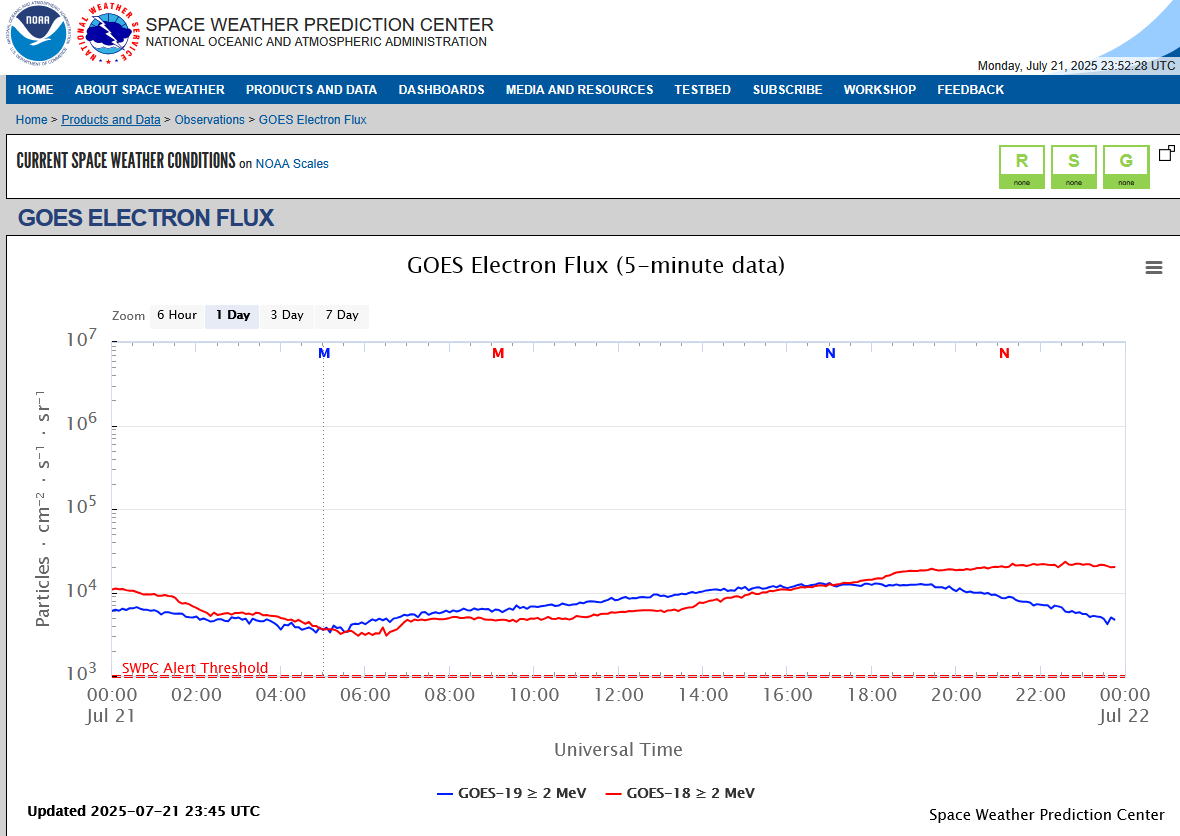Click the red M midnight marker
The height and width of the screenshot is (836, 1180).
coord(498,354)
